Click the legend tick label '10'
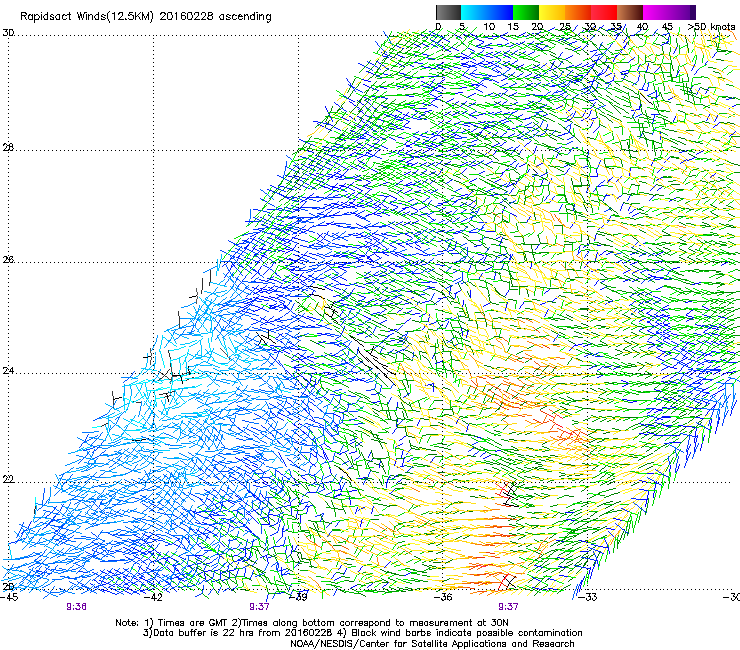Image resolution: width=740 pixels, height=650 pixels. tap(489, 26)
